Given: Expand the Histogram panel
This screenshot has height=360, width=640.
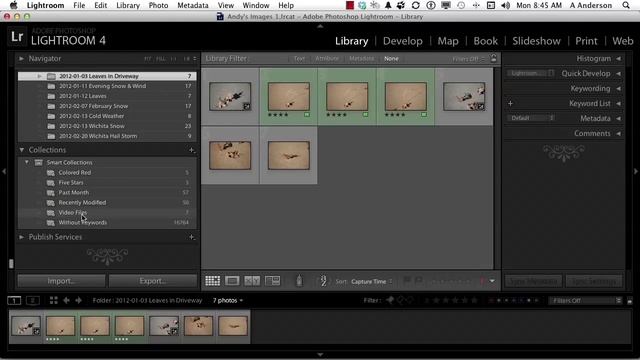Looking at the screenshot, I should 619,59.
